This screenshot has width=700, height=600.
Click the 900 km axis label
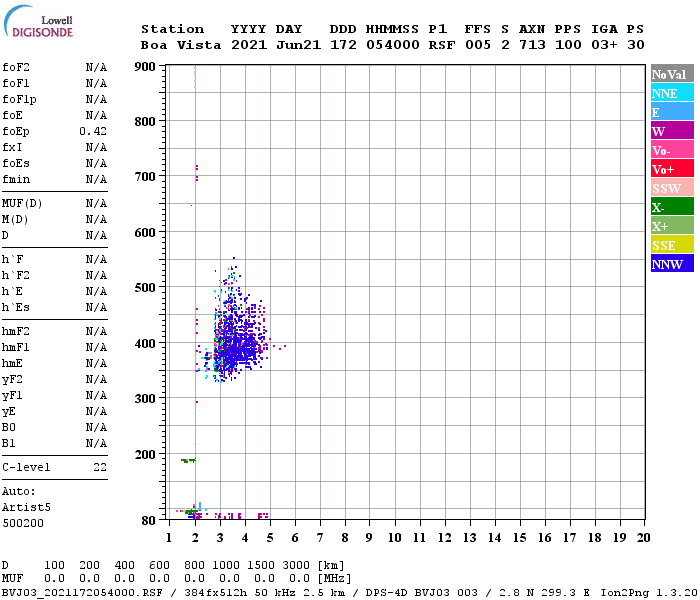click(x=145, y=67)
